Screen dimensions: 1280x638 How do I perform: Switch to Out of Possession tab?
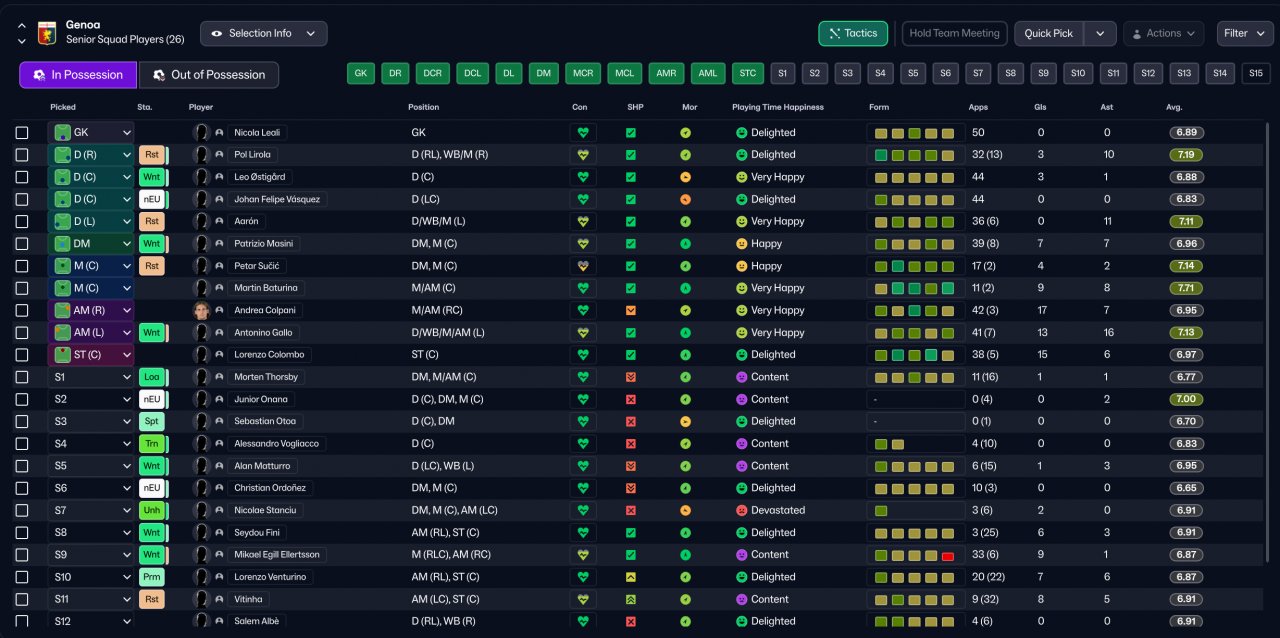click(x=208, y=75)
